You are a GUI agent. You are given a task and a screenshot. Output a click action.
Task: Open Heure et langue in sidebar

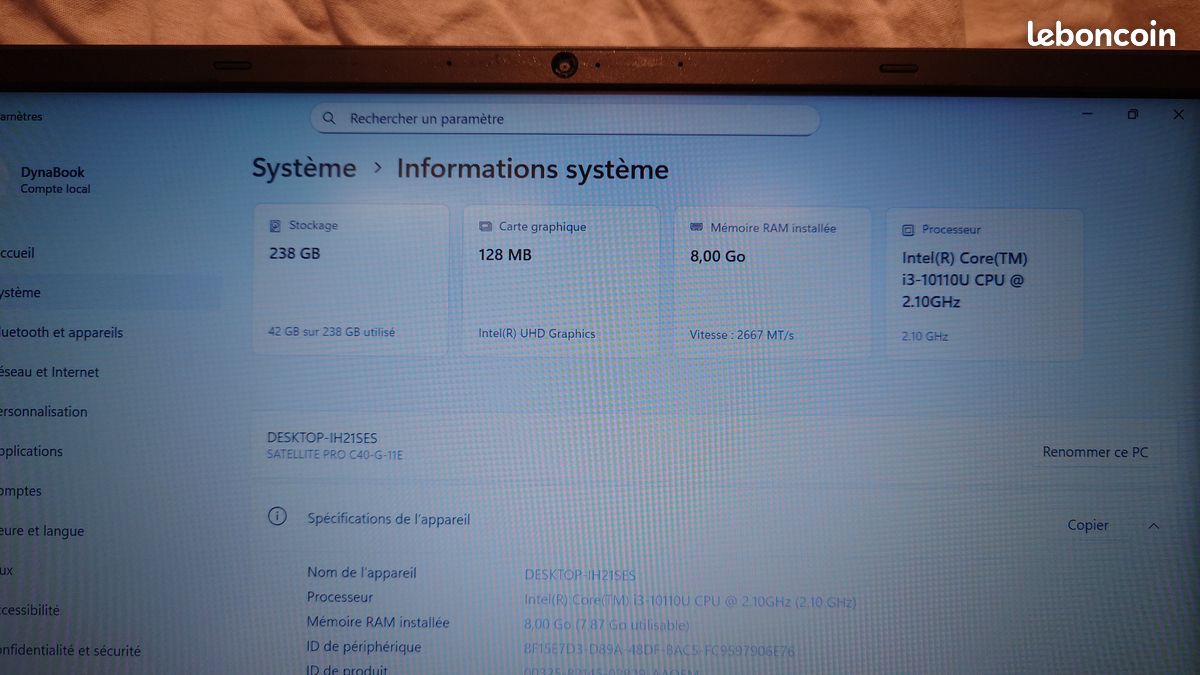[x=42, y=531]
